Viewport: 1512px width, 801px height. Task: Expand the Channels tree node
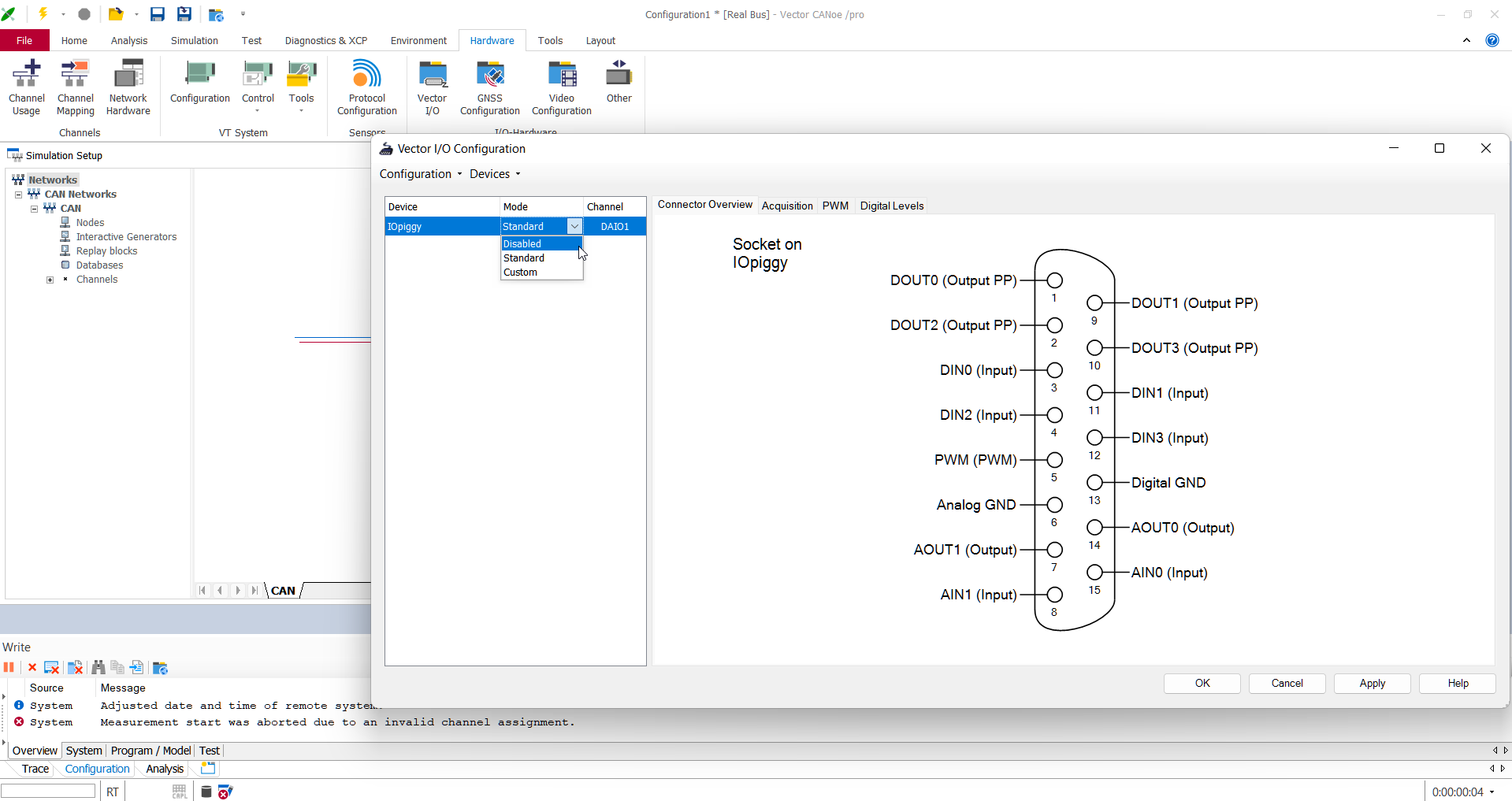[50, 280]
